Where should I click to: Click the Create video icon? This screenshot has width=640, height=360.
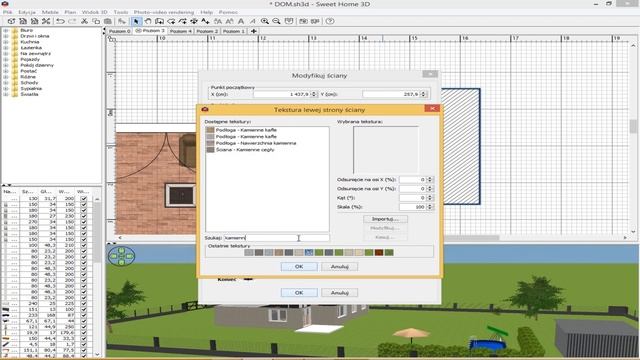pyautogui.click(x=315, y=21)
